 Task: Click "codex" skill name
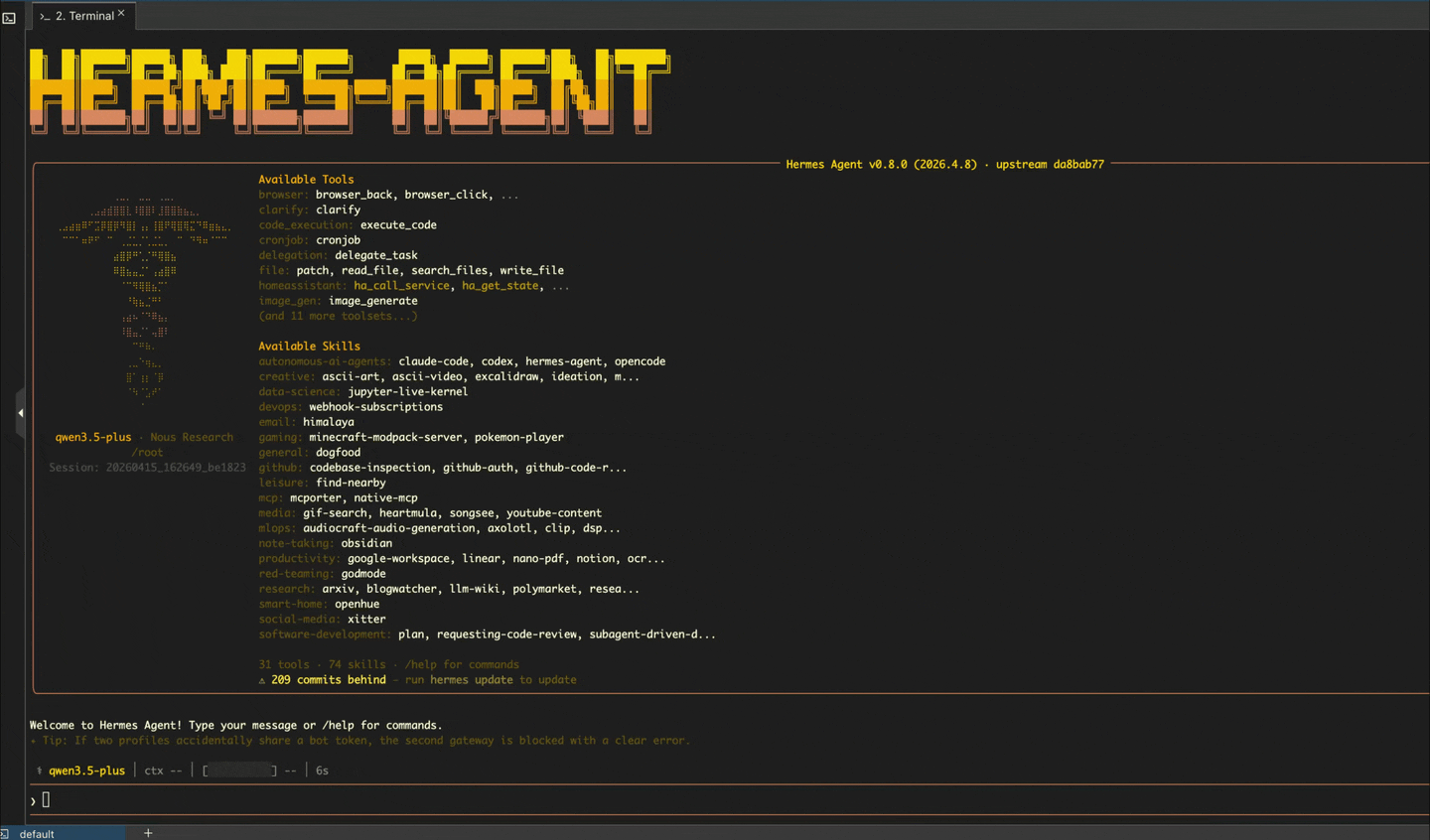498,361
